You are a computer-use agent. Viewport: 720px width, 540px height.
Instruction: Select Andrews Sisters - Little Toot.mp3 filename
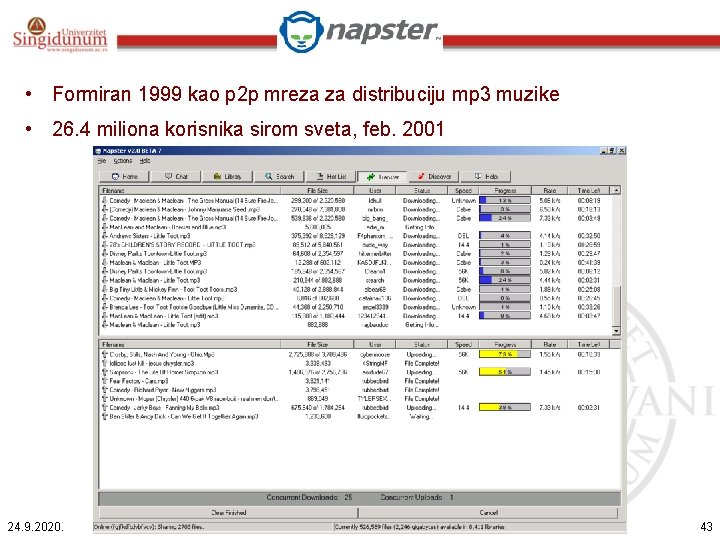pos(150,236)
